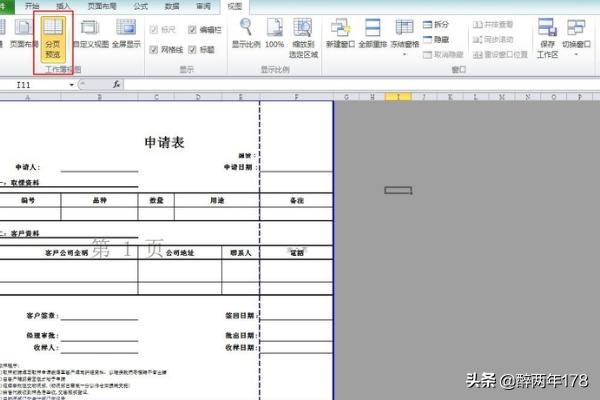
Task: Switch to 页面布局 view in workbook views
Action: [x=24, y=34]
